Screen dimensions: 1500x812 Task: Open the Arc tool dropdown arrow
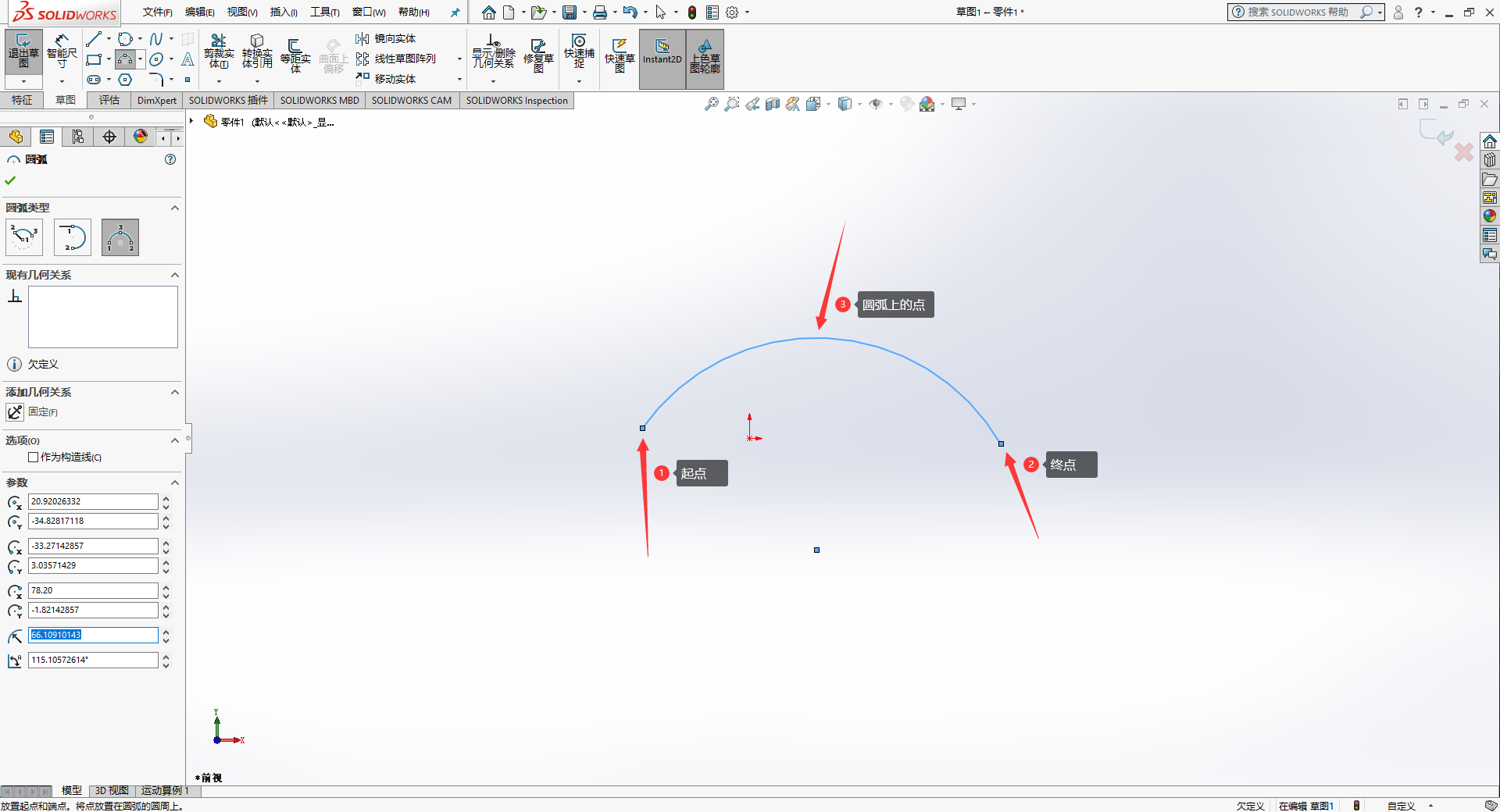(x=140, y=59)
